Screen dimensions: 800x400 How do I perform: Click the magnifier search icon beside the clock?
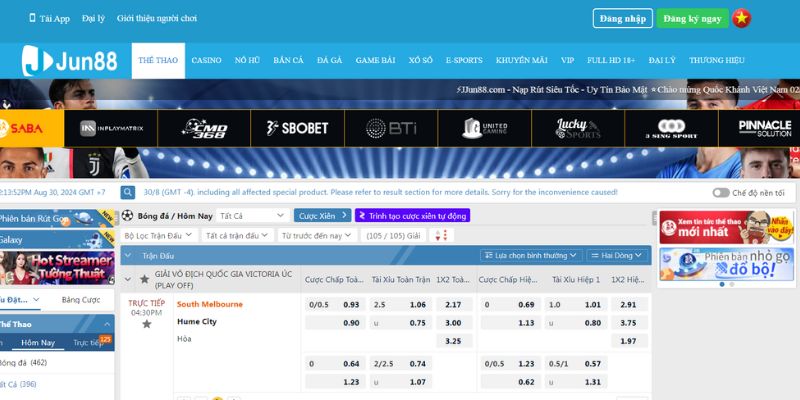[128, 192]
